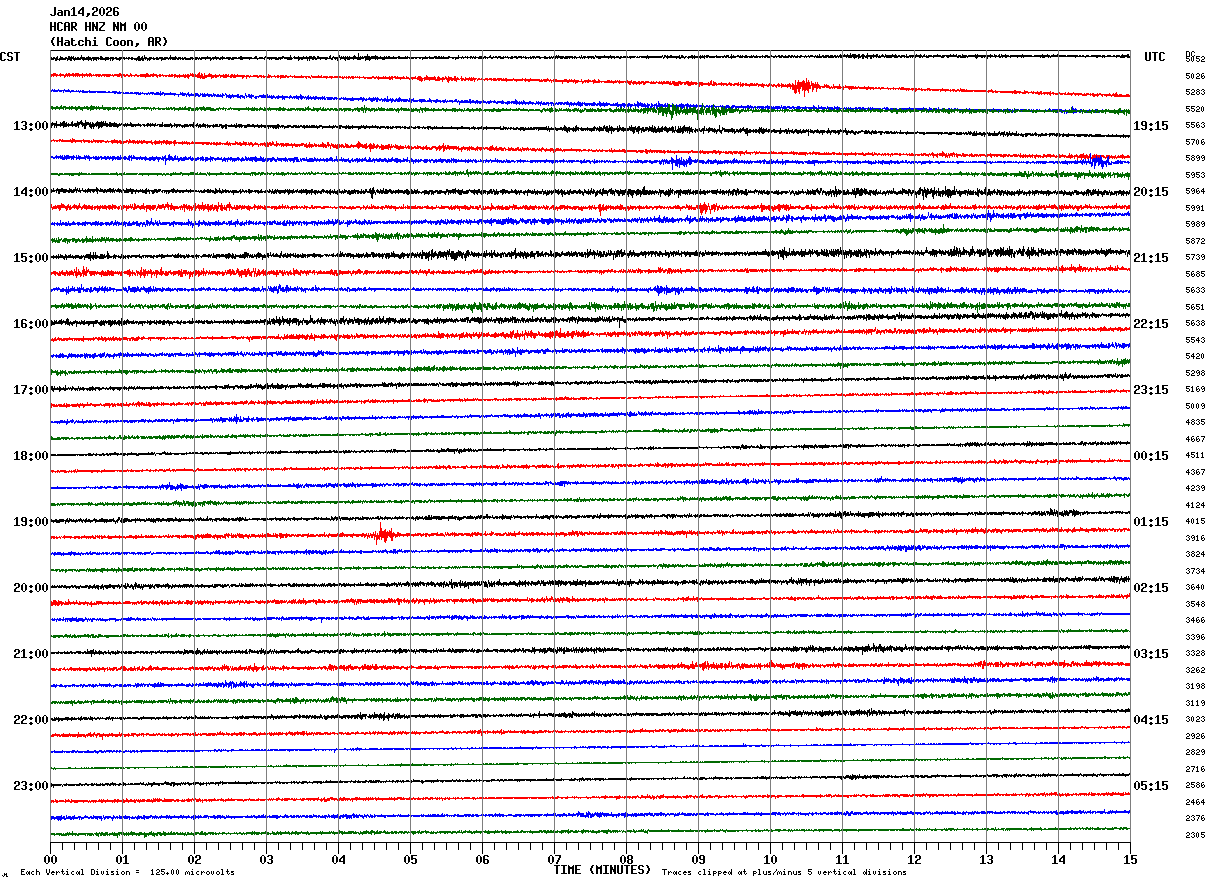Click the 13:00 CST time label
1210x886 pixels.
[x=30, y=126]
